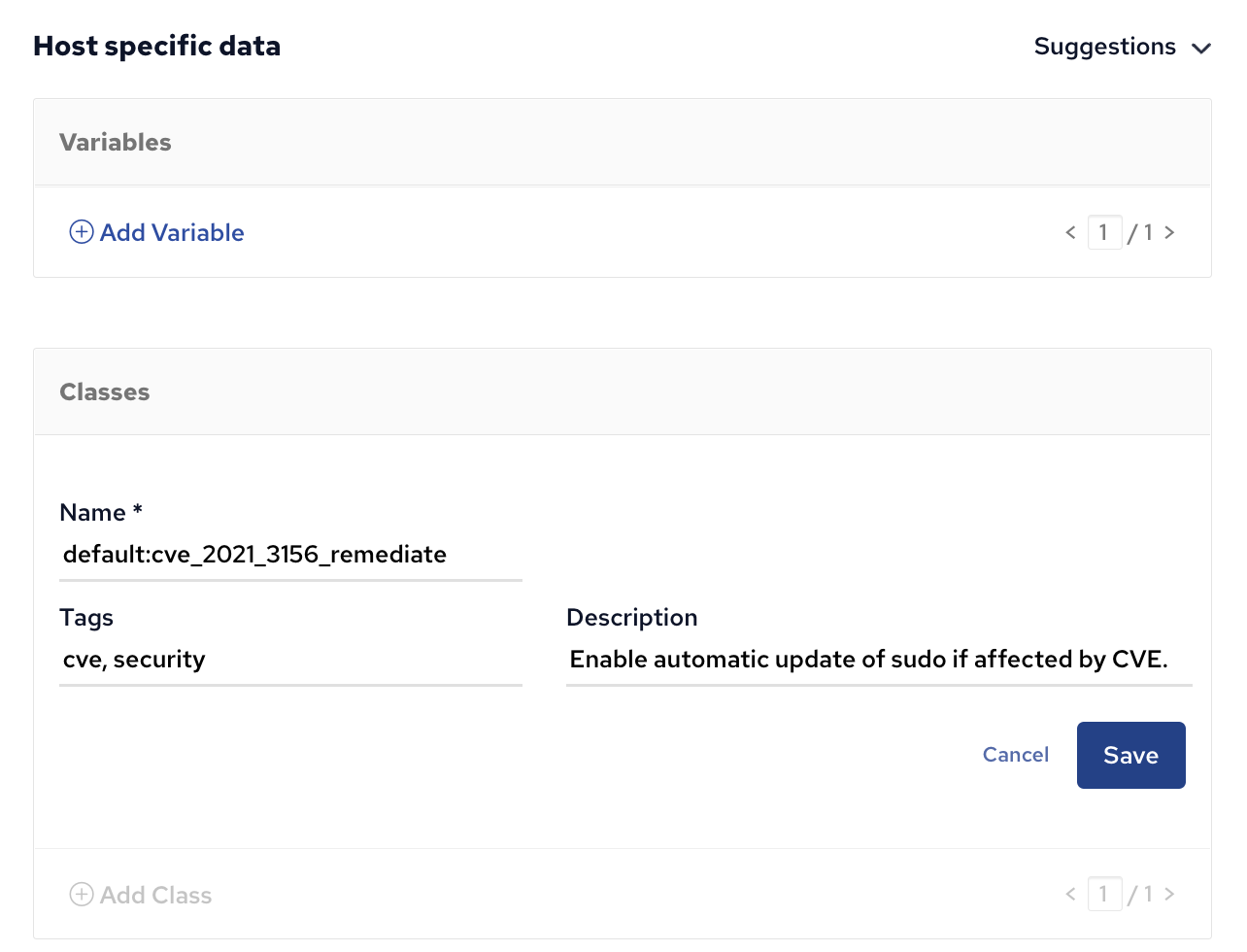The width and height of the screenshot is (1247, 952).
Task: Cancel the class edit
Action: (1016, 755)
